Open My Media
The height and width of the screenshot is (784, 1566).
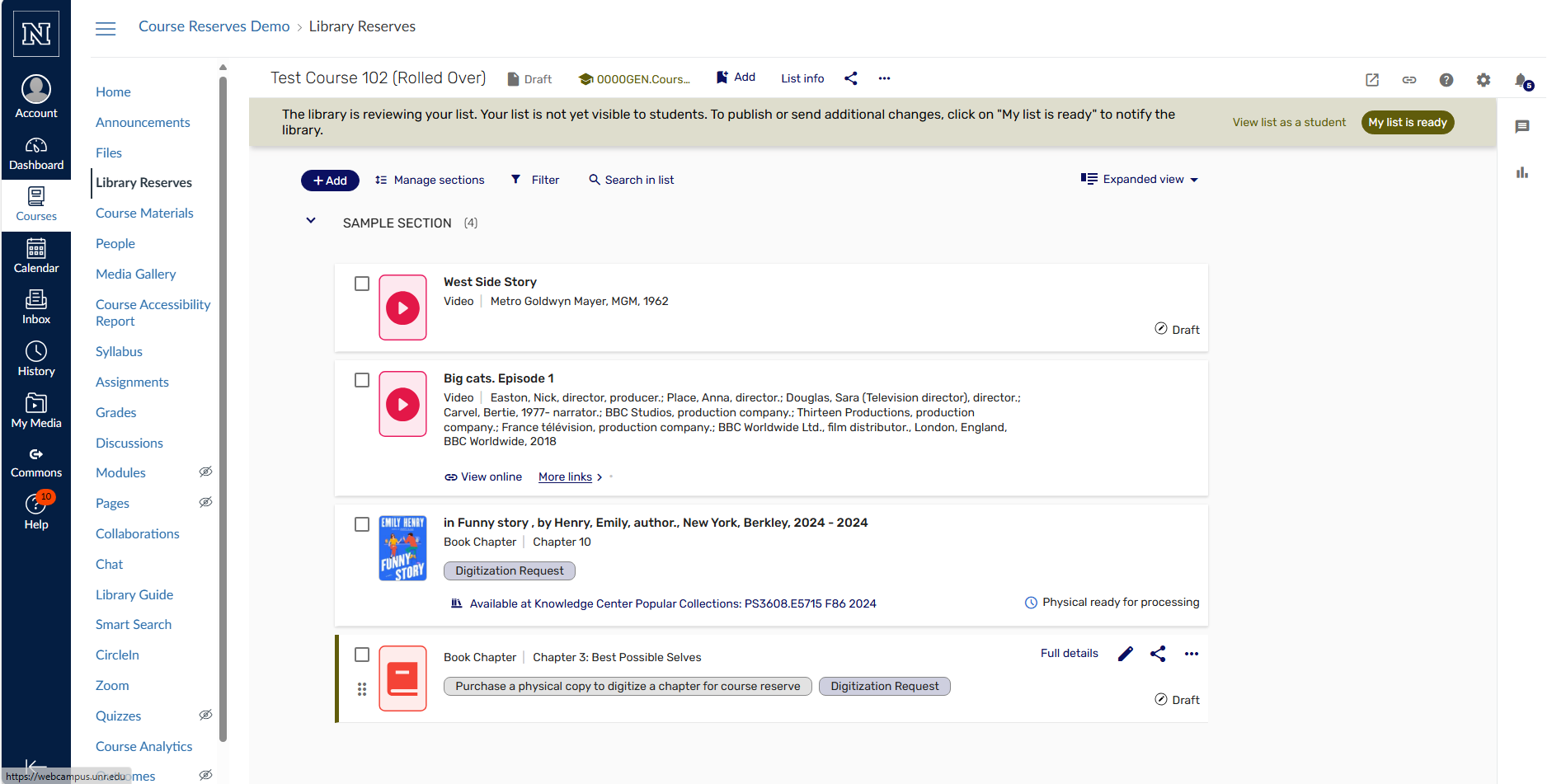tap(36, 411)
